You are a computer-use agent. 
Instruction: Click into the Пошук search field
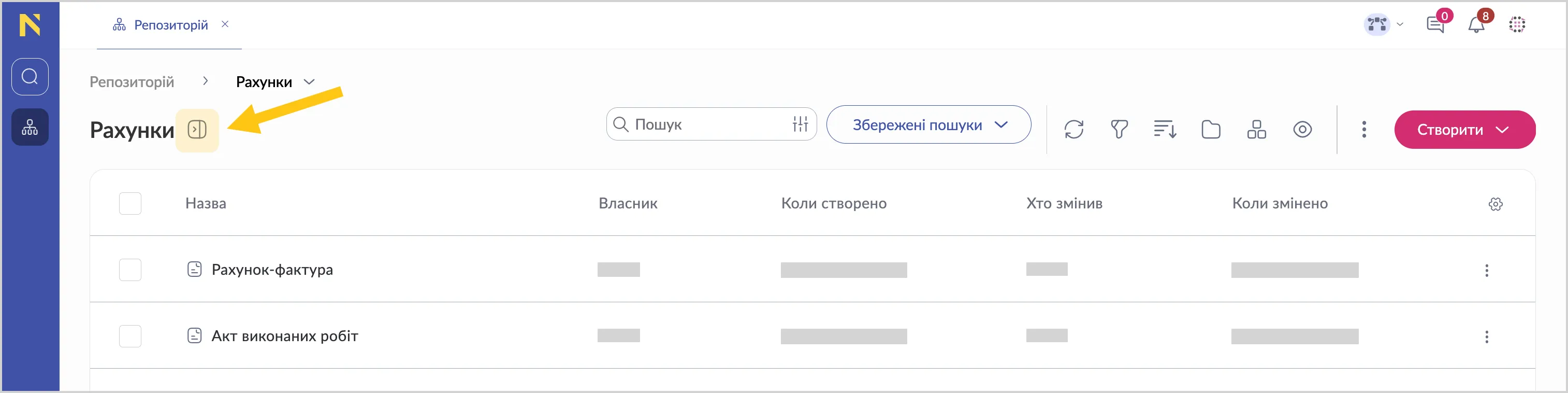pos(706,125)
